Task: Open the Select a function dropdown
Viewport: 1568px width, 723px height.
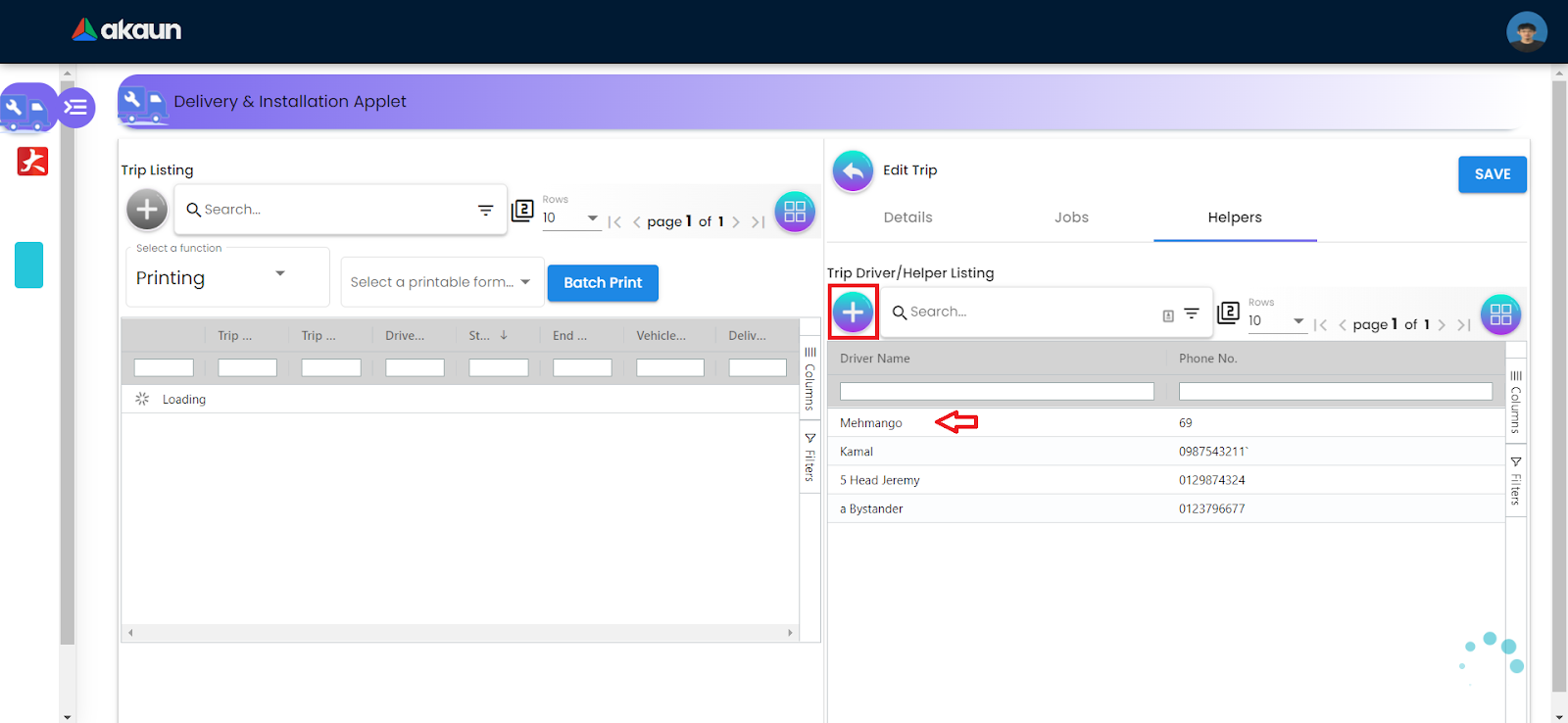Action: [x=227, y=278]
